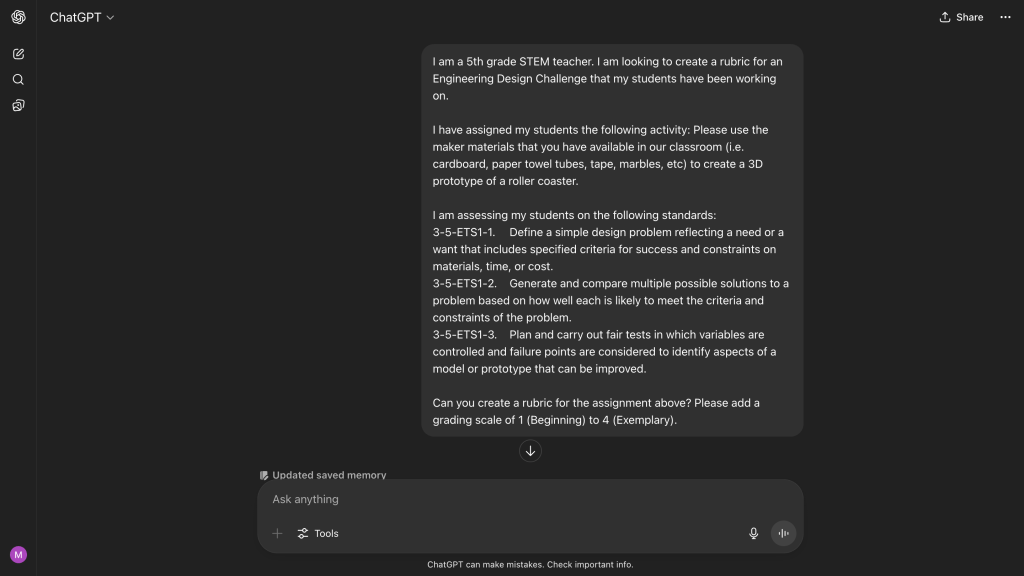
Task: Click the ChatGPT logo in the sidebar
Action: coord(18,17)
